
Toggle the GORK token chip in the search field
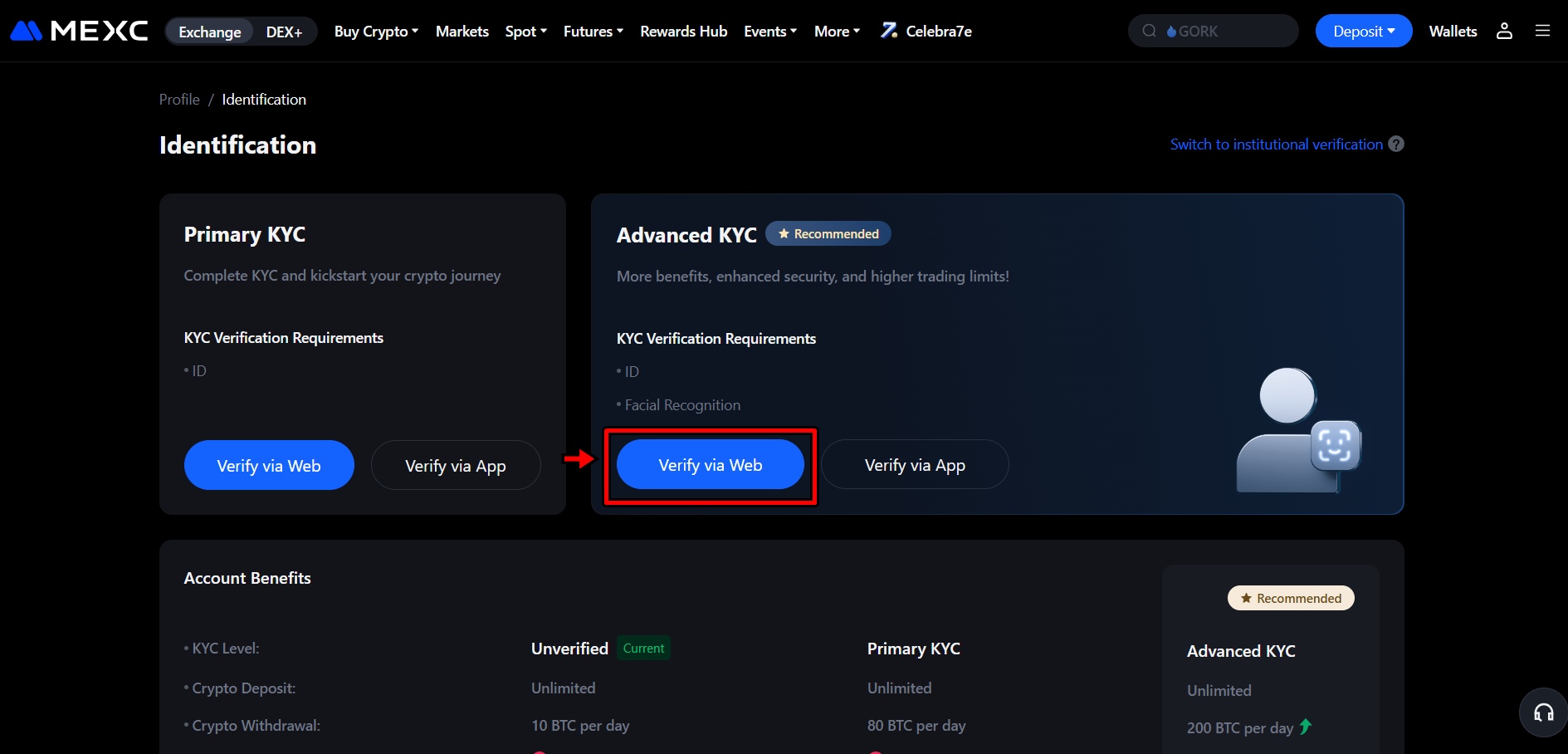pyautogui.click(x=1193, y=31)
